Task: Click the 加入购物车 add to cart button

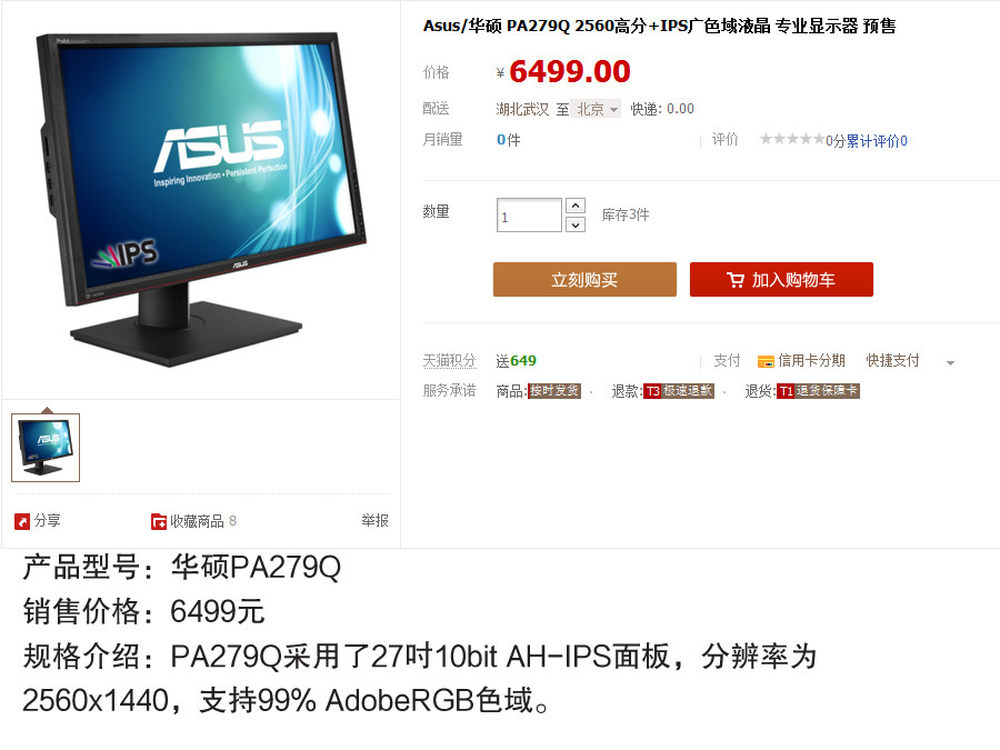Action: [781, 279]
